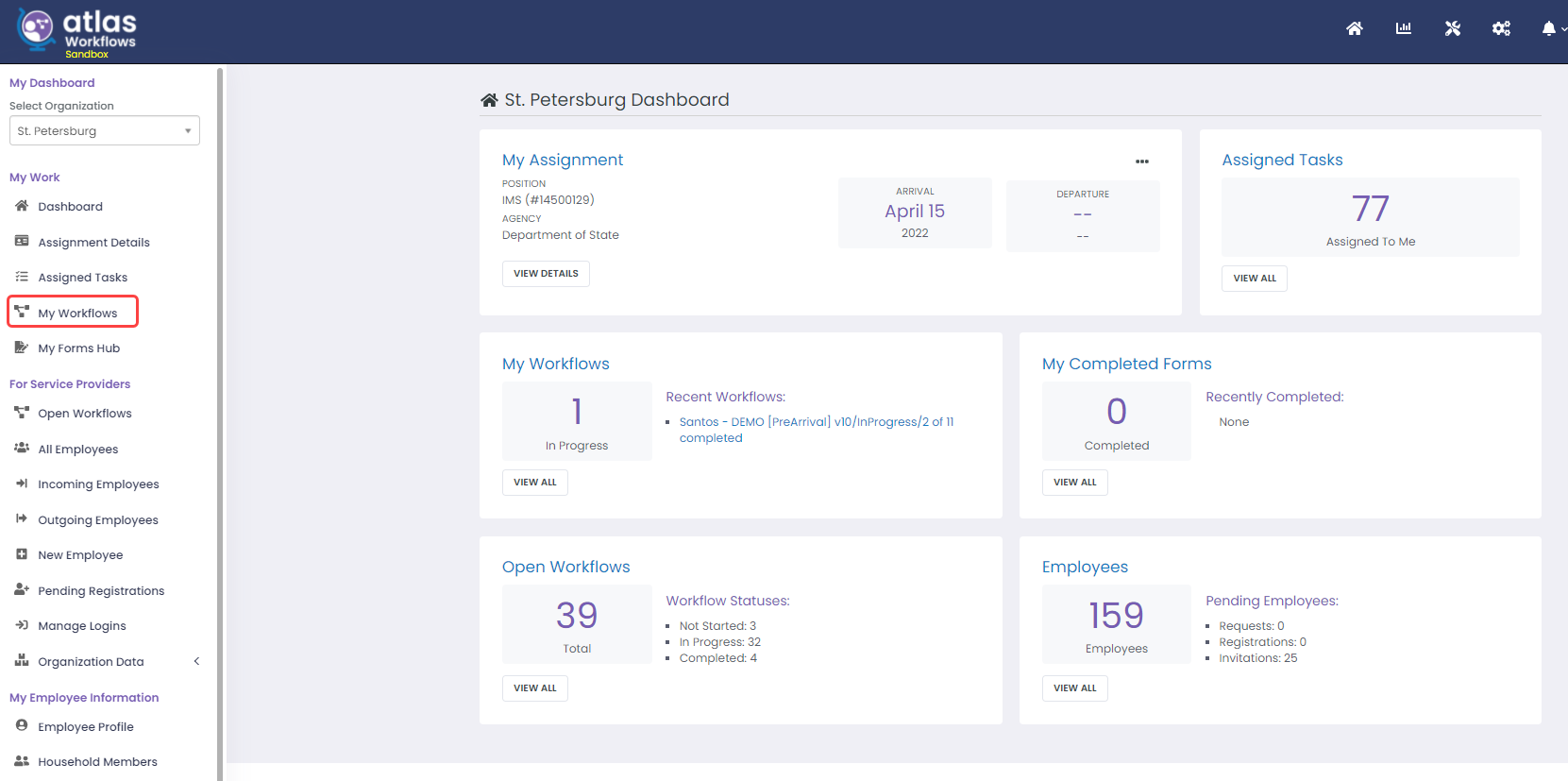Open the notifications bell in header
1568x781 pixels.
click(x=1548, y=28)
